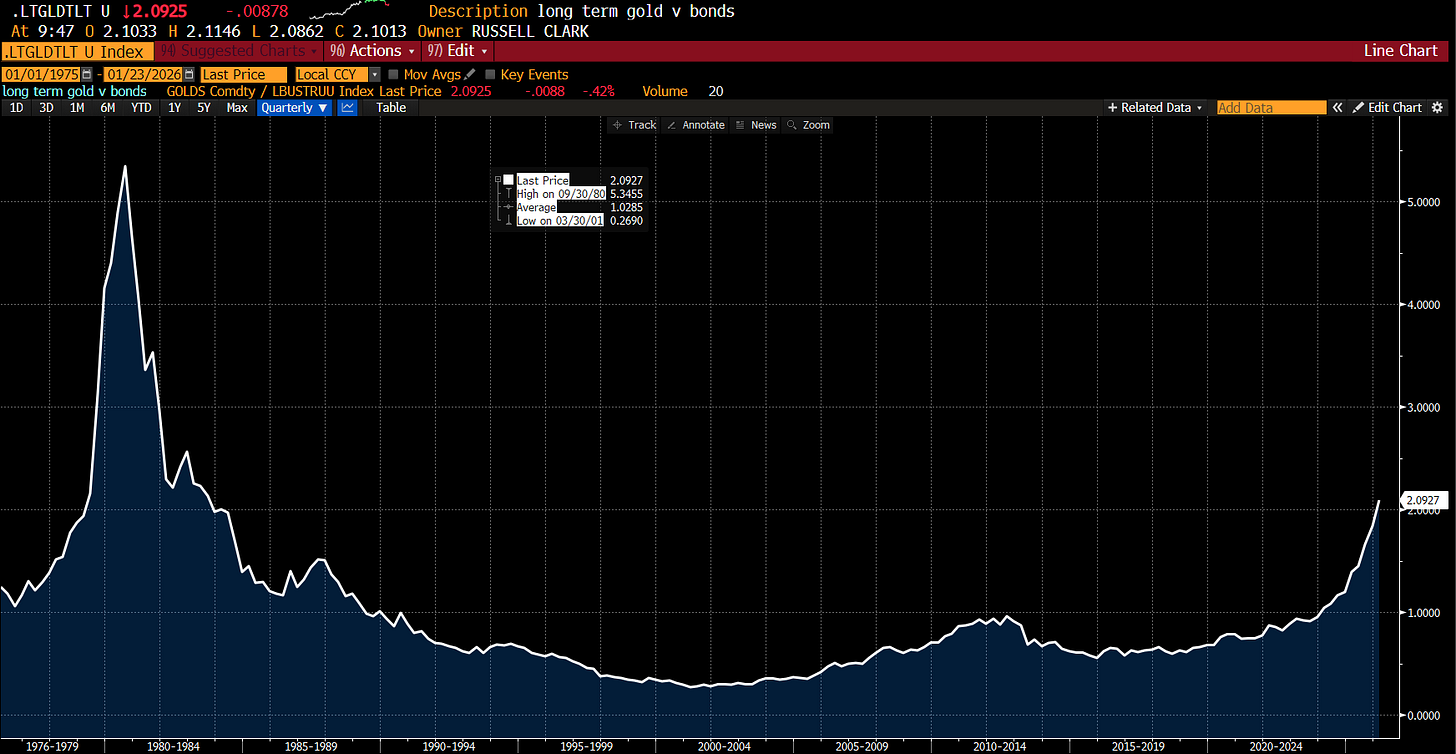Click the Edit Chart pencil button

coord(1387,107)
